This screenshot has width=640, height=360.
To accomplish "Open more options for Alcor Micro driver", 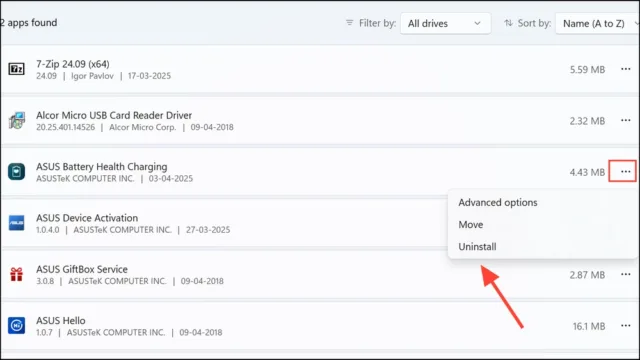I will 625,120.
